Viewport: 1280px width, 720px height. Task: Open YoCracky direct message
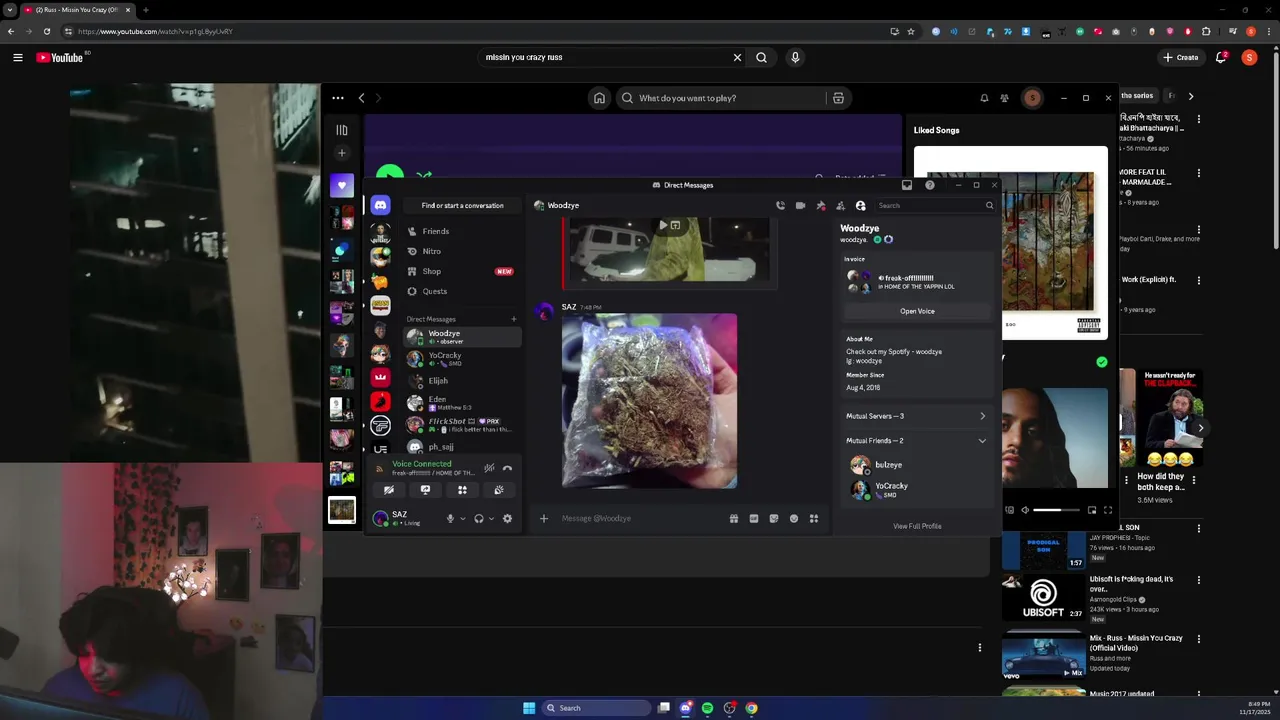pyautogui.click(x=462, y=358)
